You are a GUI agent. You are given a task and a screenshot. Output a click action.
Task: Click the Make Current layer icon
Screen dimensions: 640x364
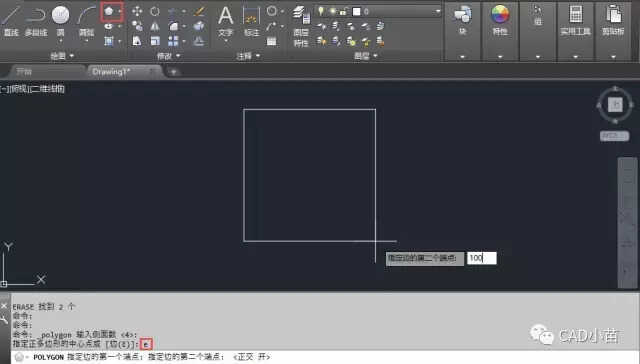(x=380, y=26)
